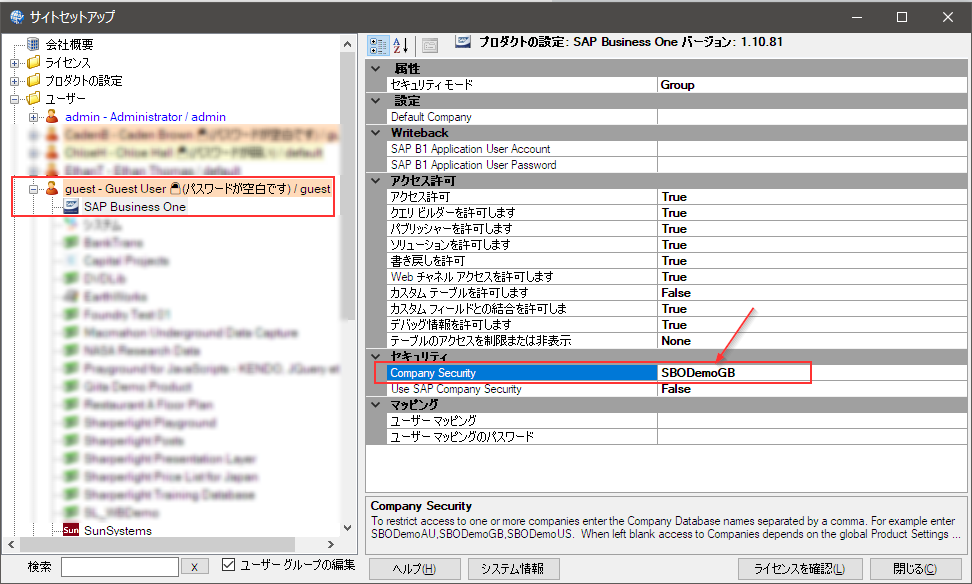Select SAP Business One under guest
Image resolution: width=972 pixels, height=584 pixels.
pyautogui.click(x=135, y=206)
